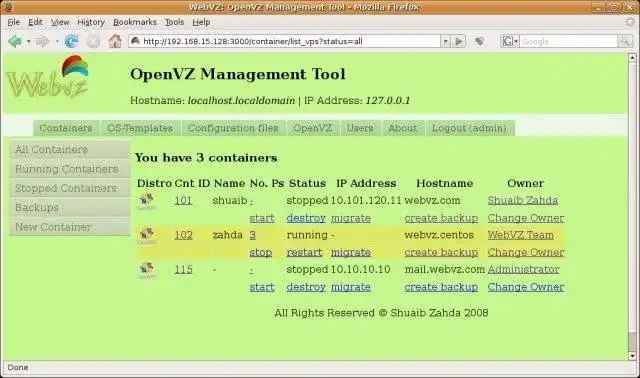
Task: Change Owner of container 101
Action: 526,218
